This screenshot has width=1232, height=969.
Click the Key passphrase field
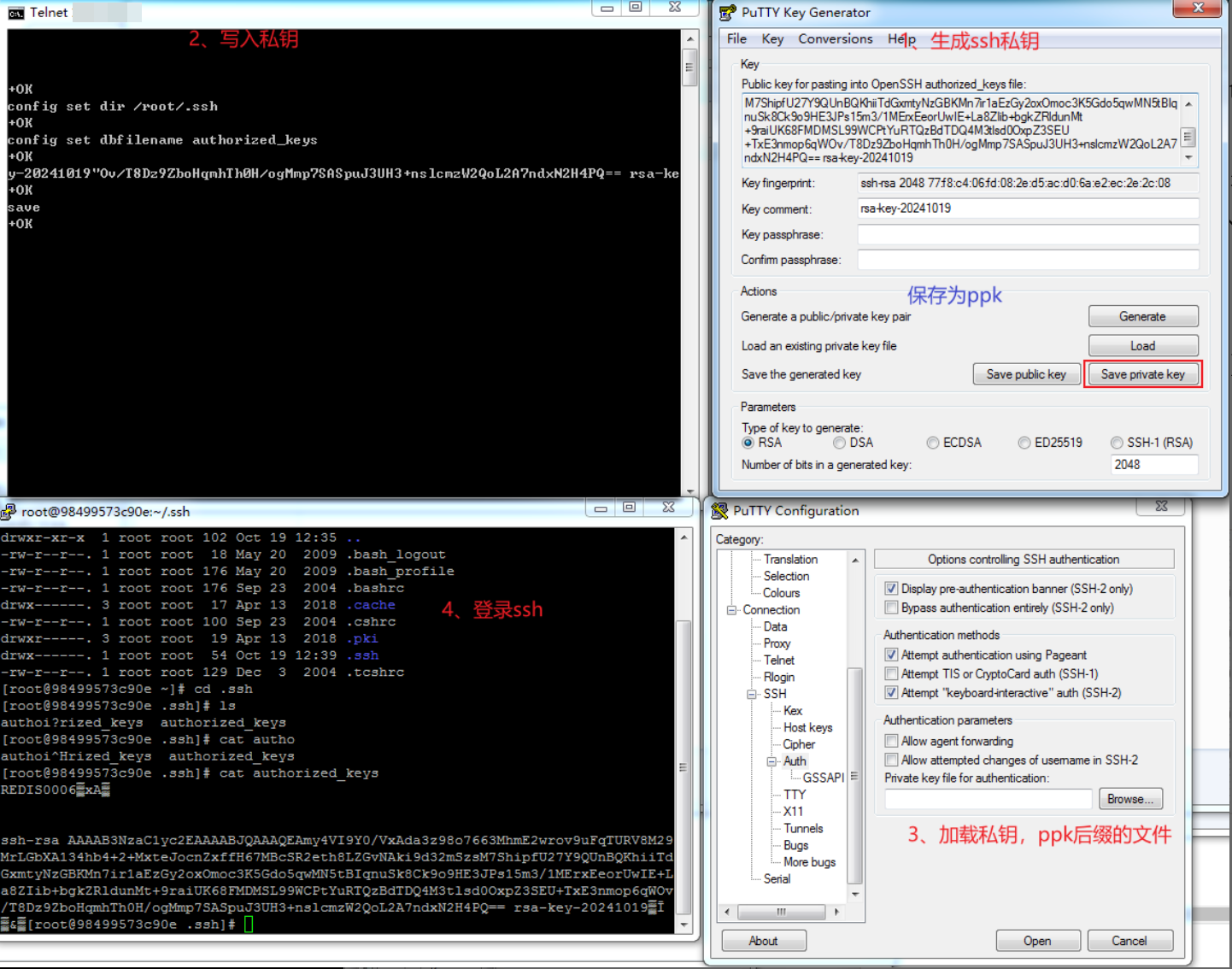[1028, 234]
